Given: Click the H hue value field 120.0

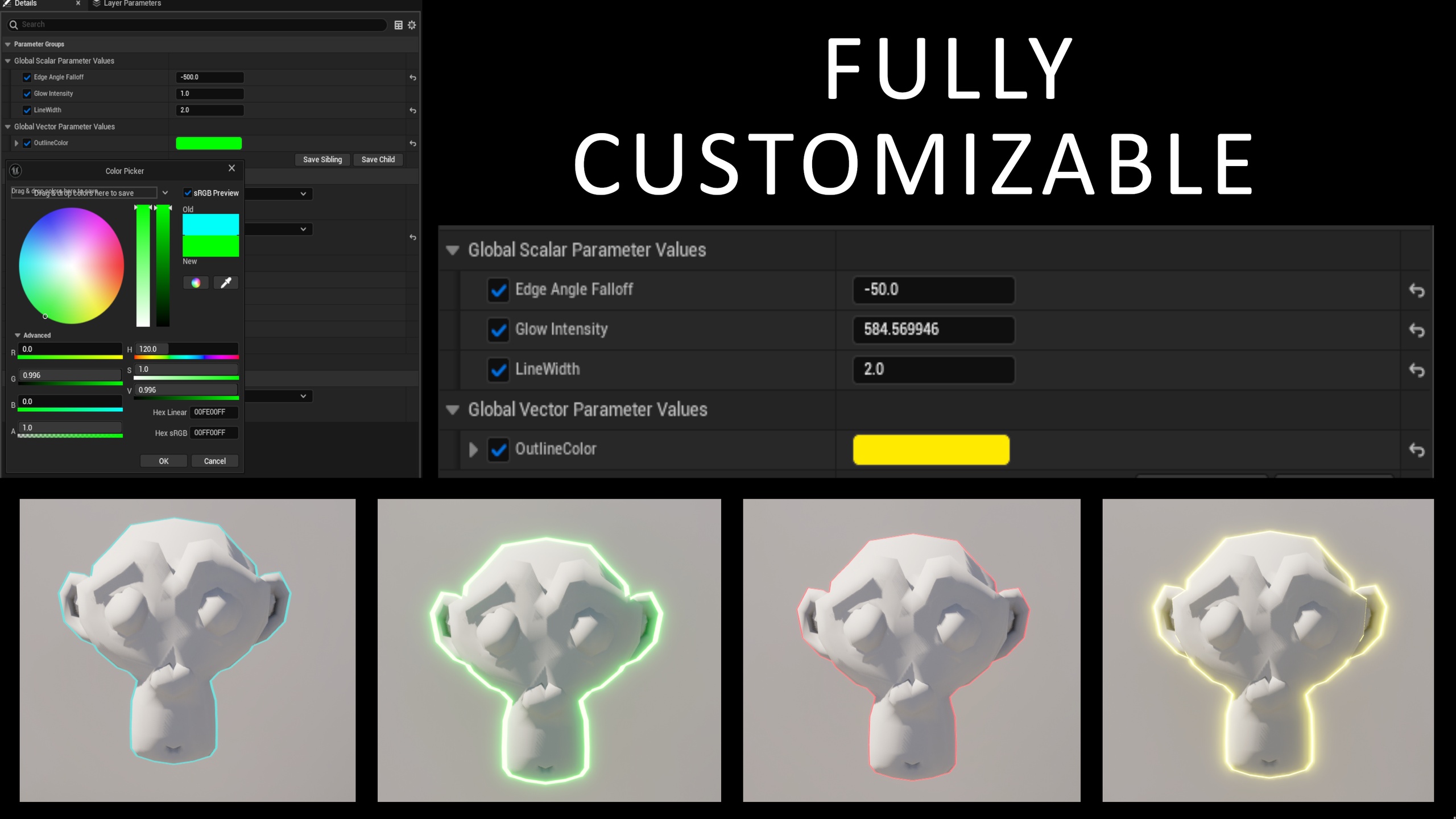Looking at the screenshot, I should point(187,349).
